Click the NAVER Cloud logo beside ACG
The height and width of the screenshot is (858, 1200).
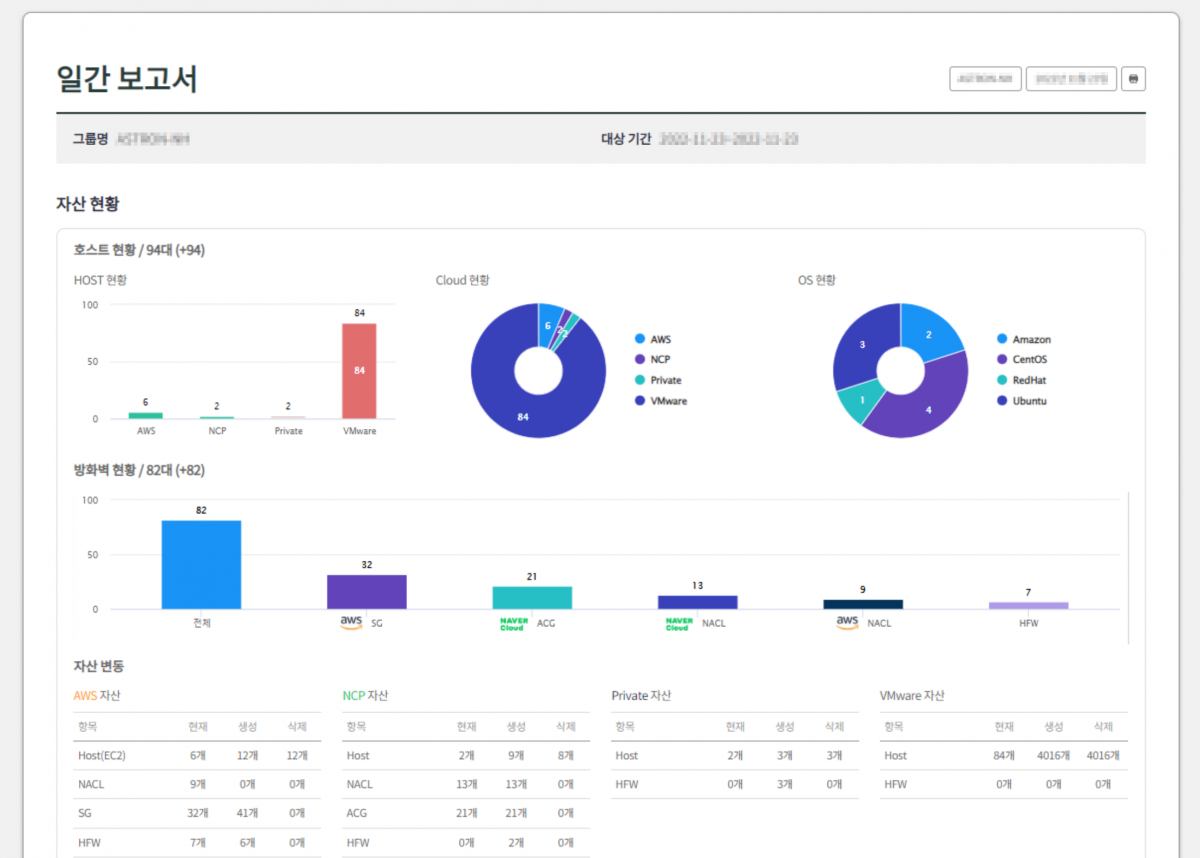click(513, 623)
